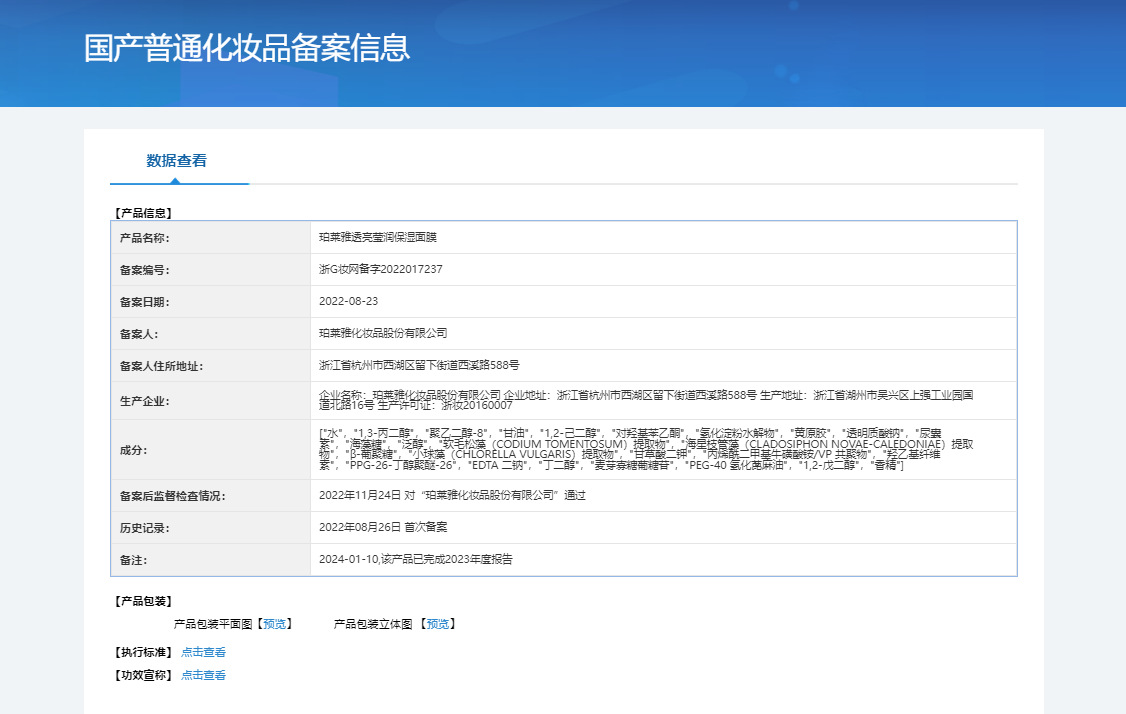The image size is (1126, 714).
Task: Select filer 珀莱雅化妆品股份有限公司 value
Action: pos(383,333)
